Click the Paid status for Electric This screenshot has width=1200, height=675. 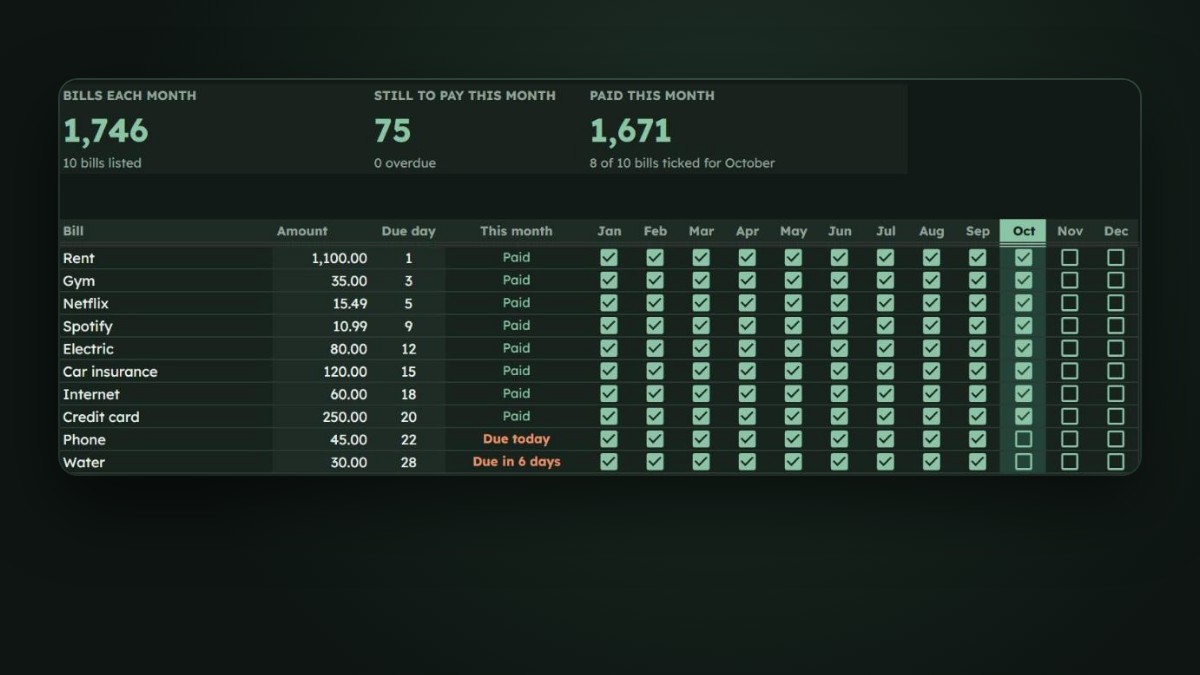click(516, 348)
